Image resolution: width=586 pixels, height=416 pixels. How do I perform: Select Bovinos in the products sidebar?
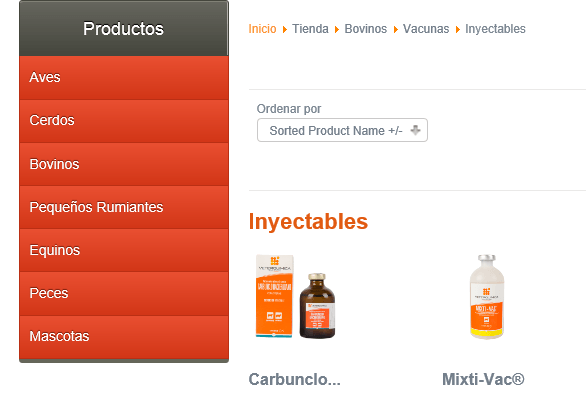click(124, 164)
